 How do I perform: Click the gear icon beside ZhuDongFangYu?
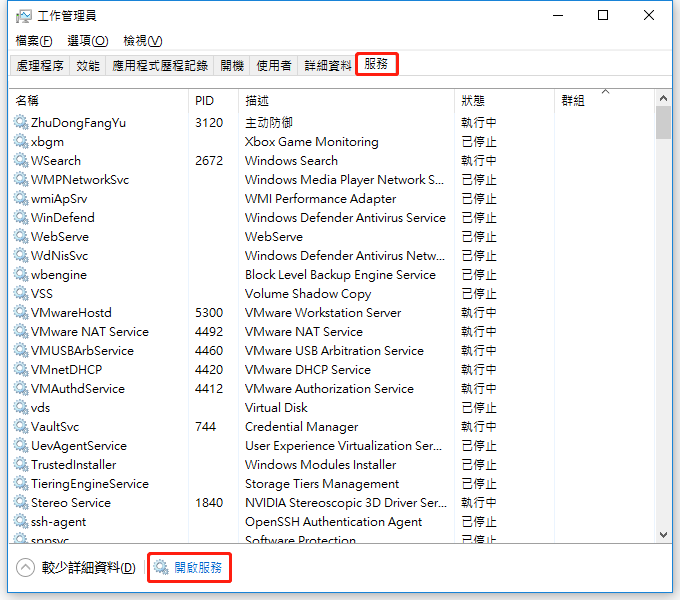tap(21, 122)
